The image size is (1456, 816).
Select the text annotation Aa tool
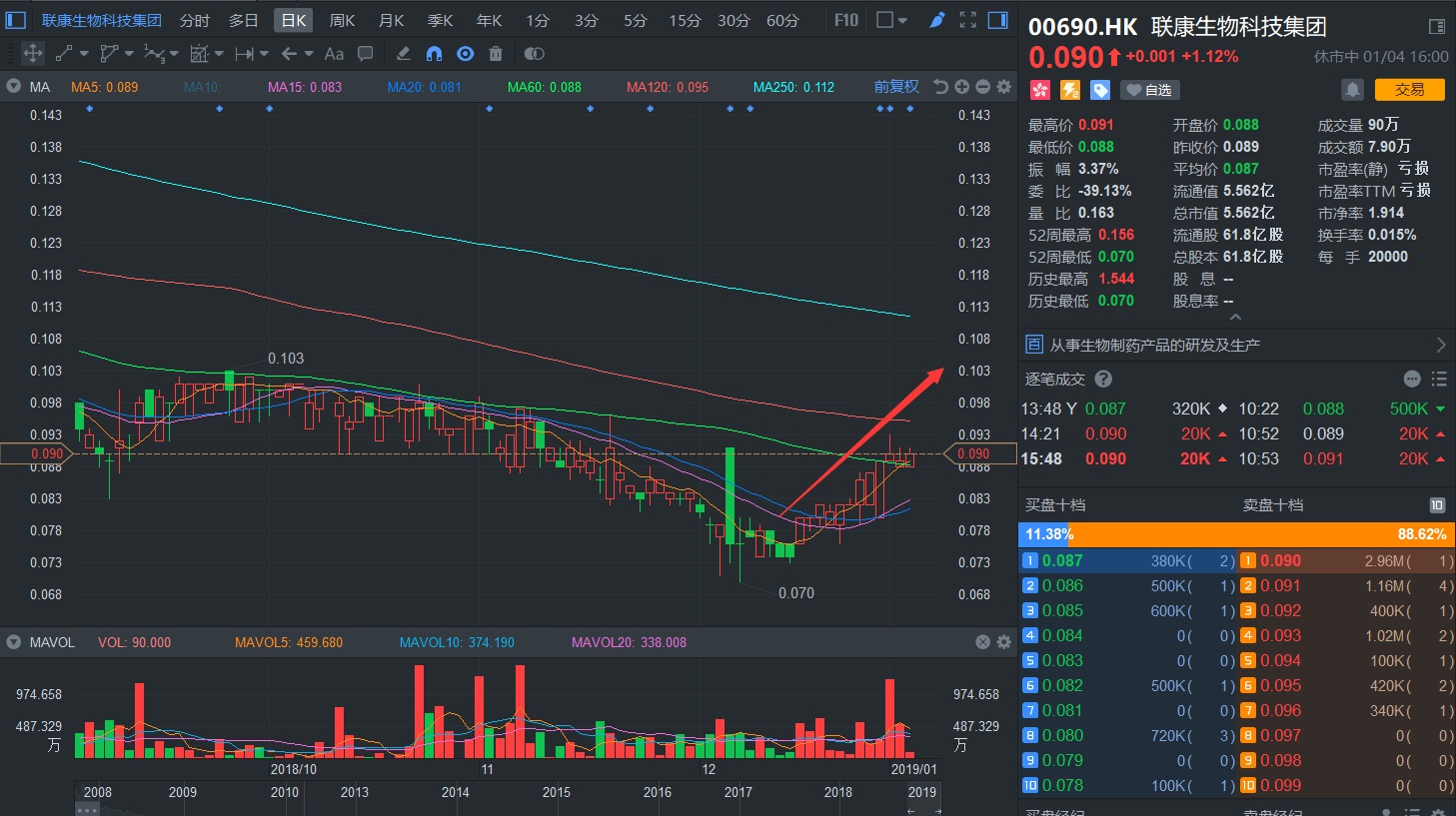click(334, 54)
